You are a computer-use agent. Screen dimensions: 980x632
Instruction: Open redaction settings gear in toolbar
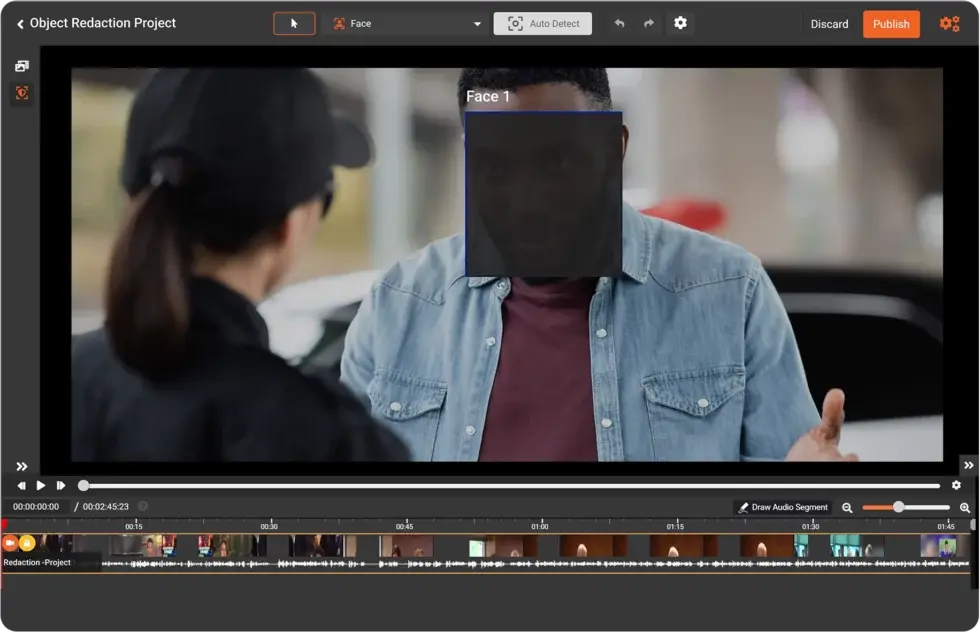pos(680,23)
